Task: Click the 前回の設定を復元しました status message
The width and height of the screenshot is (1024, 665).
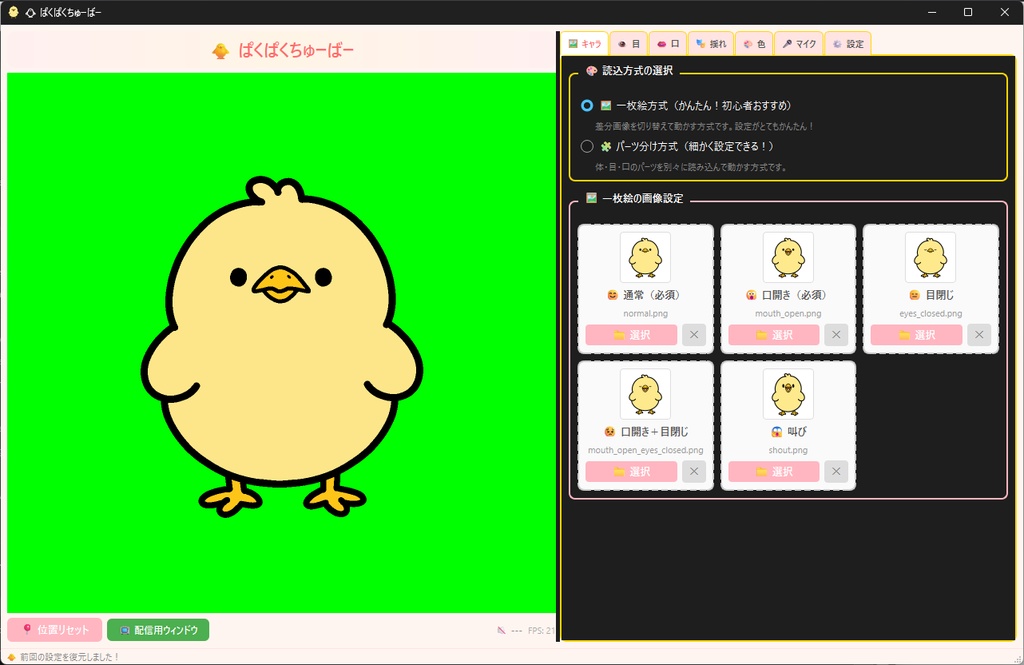Action: 69,657
